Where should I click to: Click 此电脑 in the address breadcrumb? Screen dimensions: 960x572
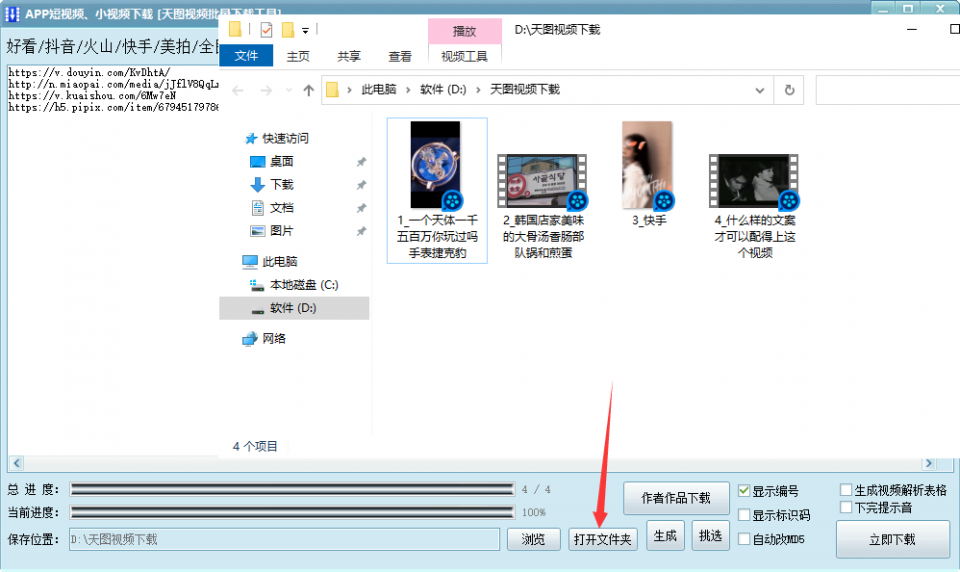click(x=379, y=90)
